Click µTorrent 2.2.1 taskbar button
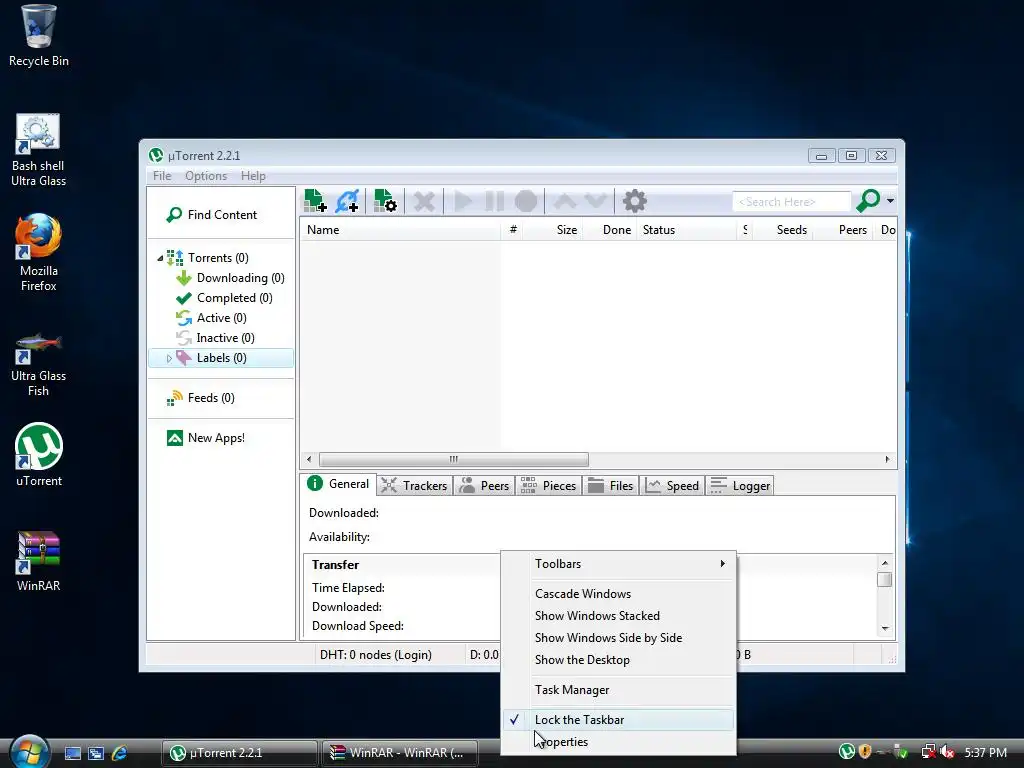The image size is (1024, 768). pos(240,753)
